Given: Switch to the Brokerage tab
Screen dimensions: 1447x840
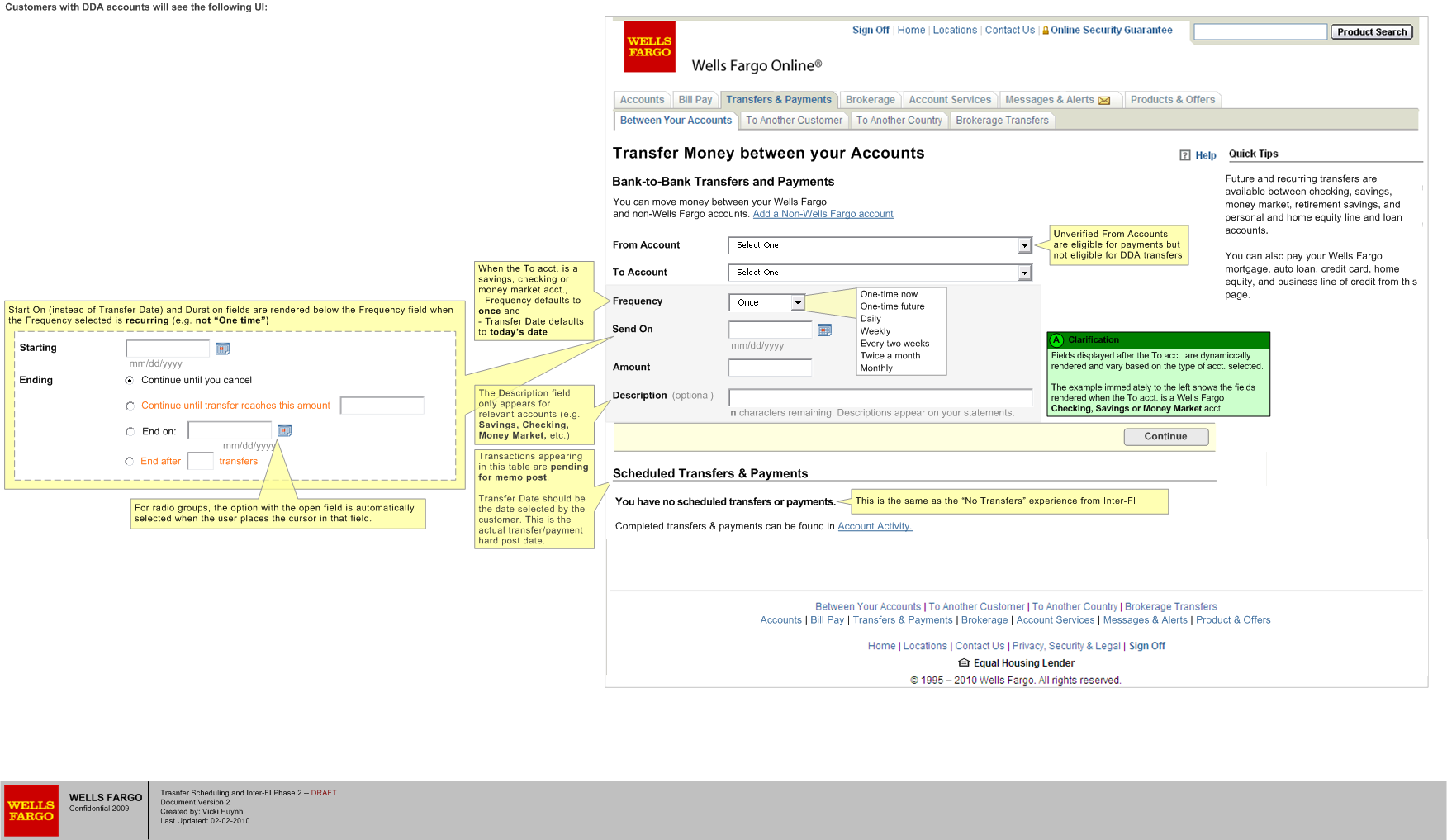Looking at the screenshot, I should [x=870, y=100].
